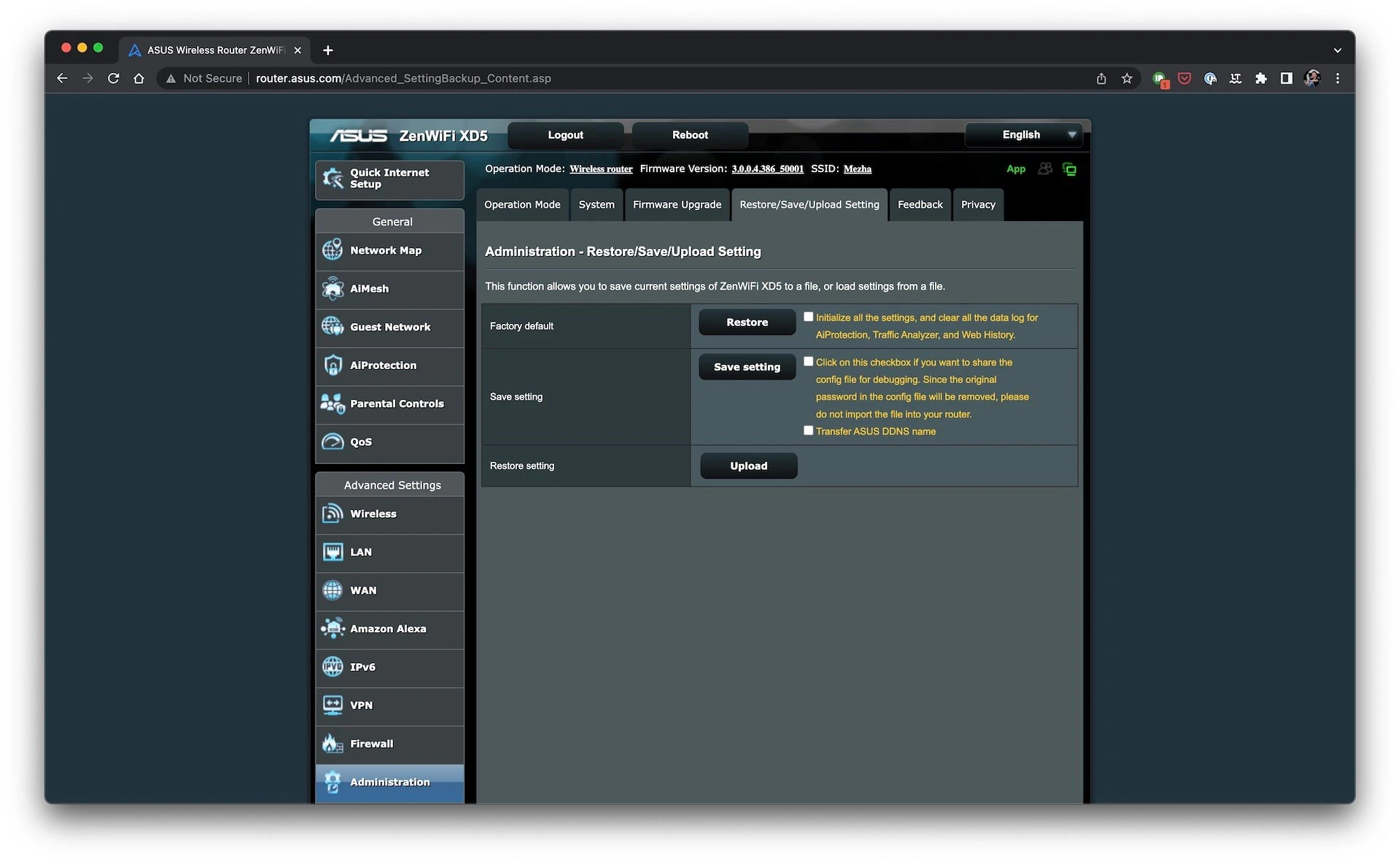The width and height of the screenshot is (1400, 863).
Task: Click the Reboot button
Action: click(690, 135)
